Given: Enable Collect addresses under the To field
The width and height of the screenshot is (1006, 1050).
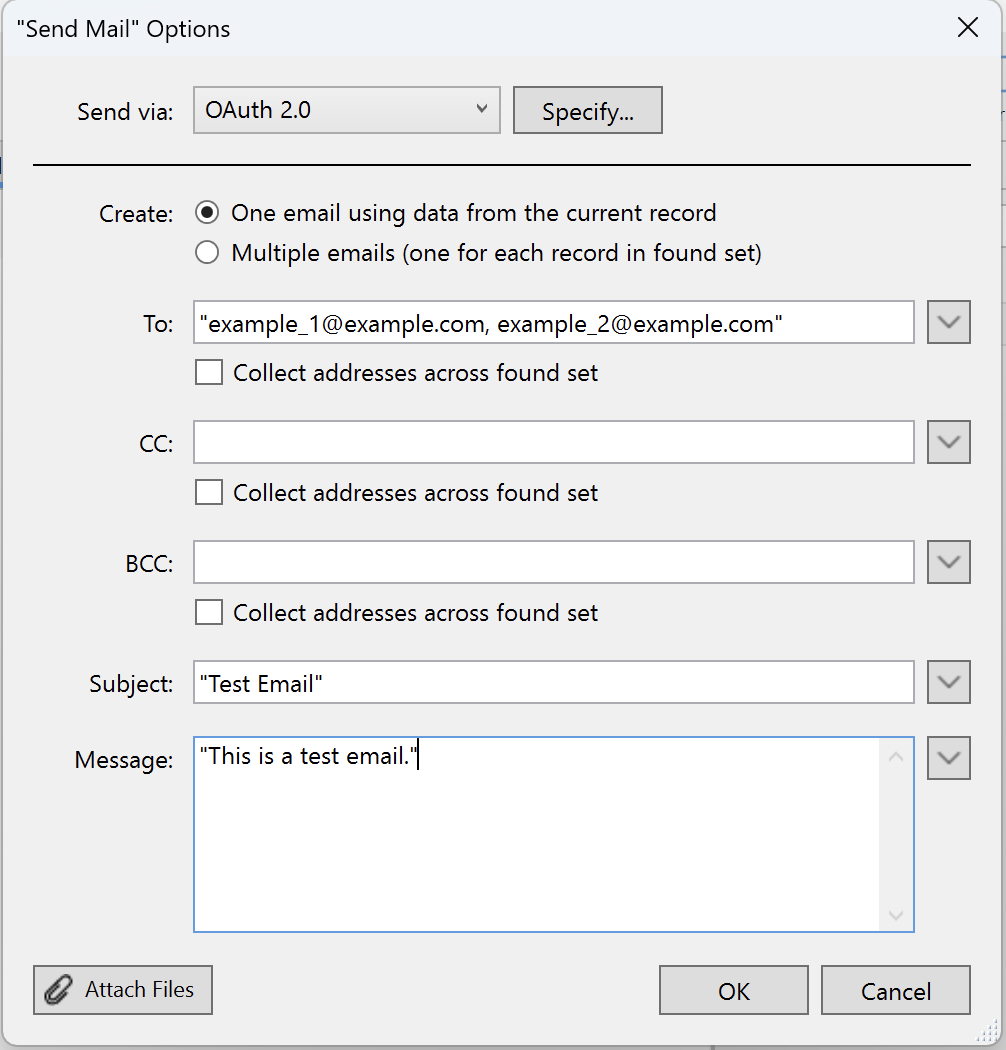Looking at the screenshot, I should click(x=208, y=372).
